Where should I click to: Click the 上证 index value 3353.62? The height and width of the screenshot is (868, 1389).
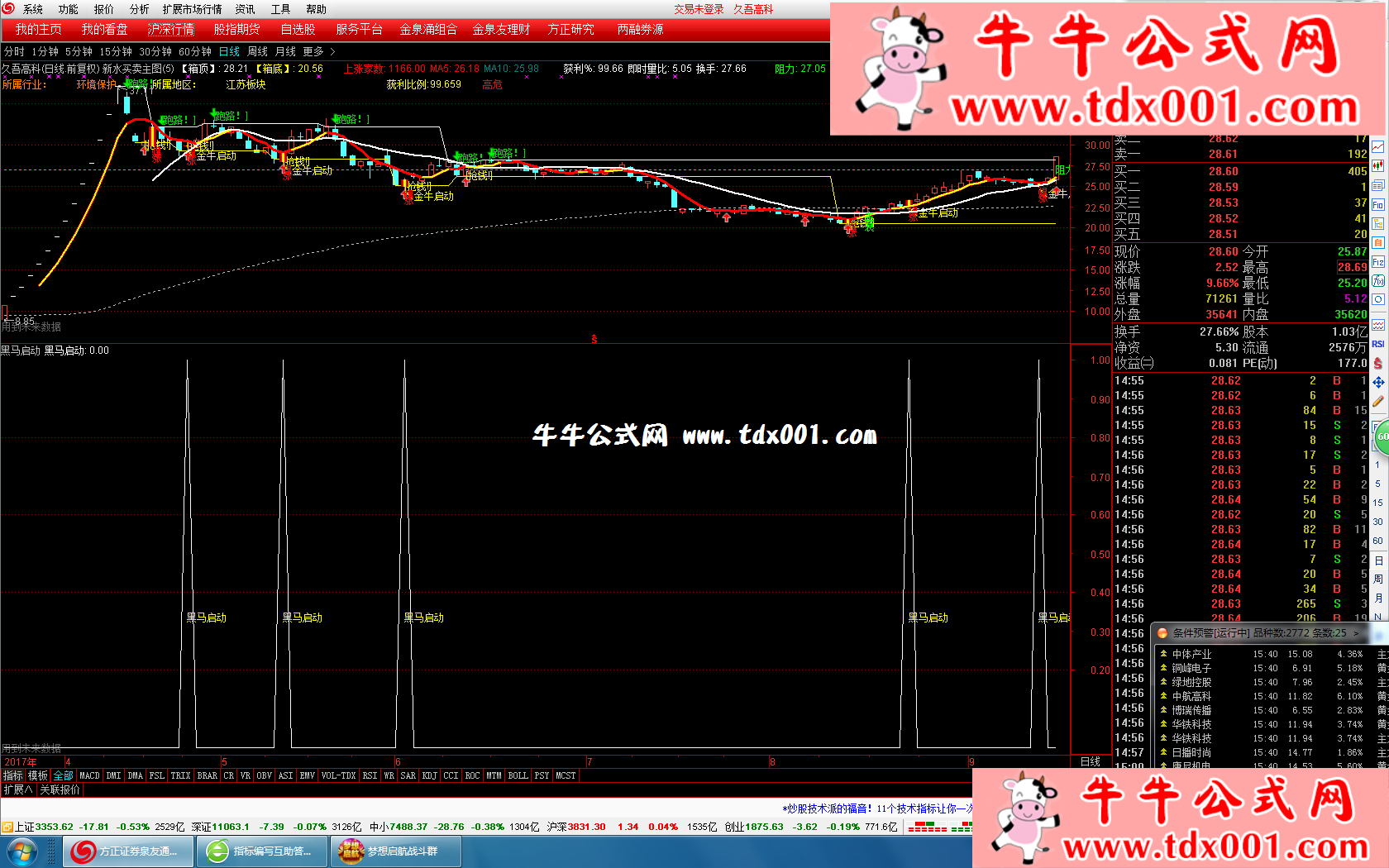(55, 827)
